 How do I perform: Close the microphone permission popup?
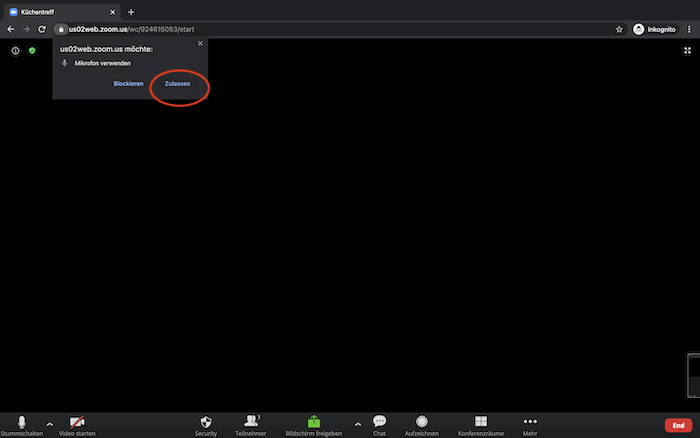[x=200, y=44]
